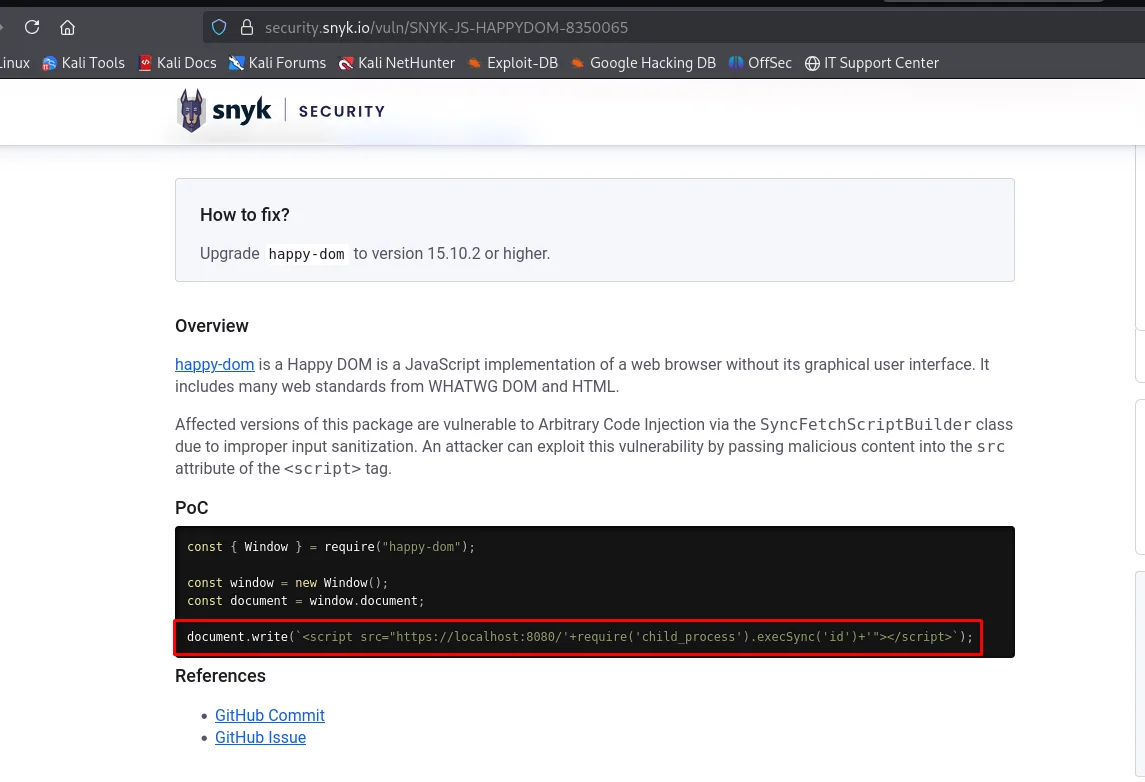The width and height of the screenshot is (1145, 782).
Task: Click the Snyk dog logo icon
Action: point(191,111)
